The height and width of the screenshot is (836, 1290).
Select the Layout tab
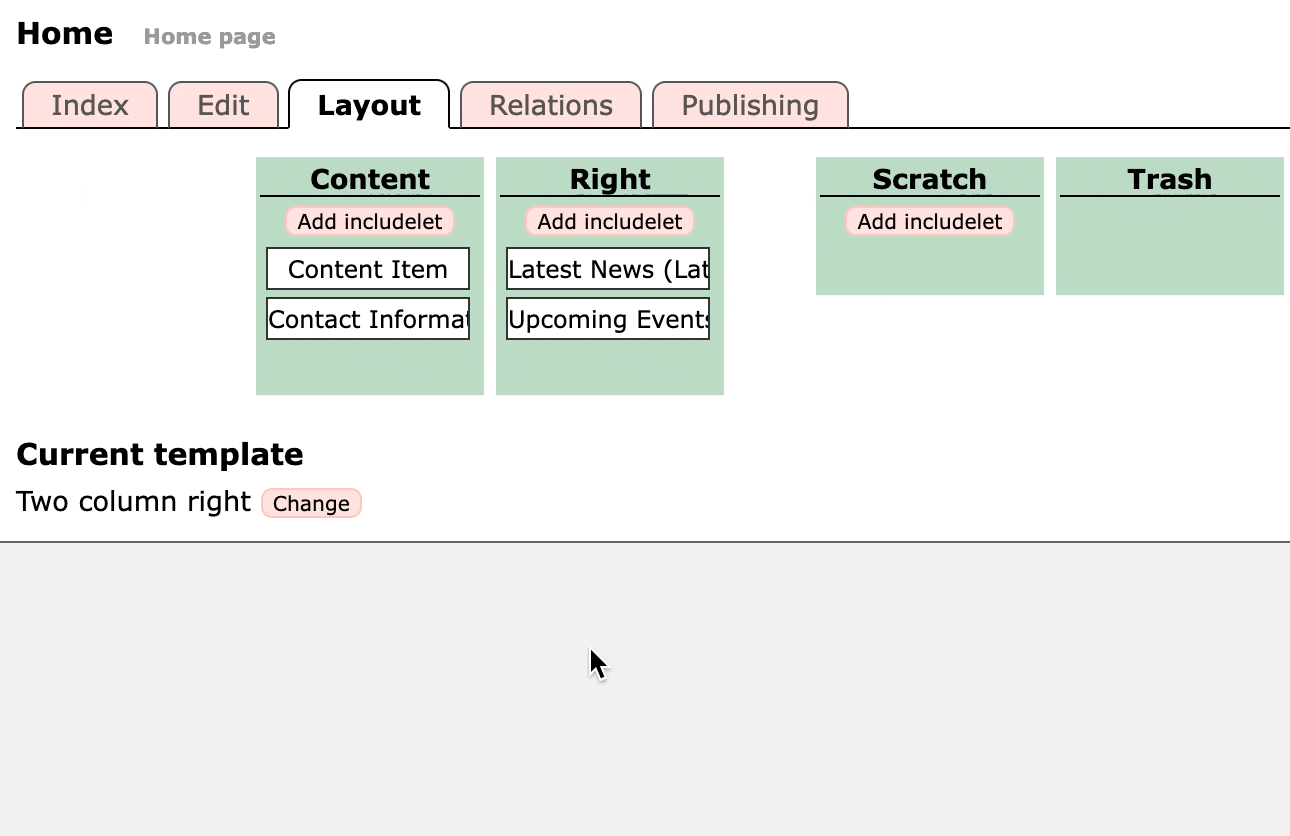click(x=369, y=104)
